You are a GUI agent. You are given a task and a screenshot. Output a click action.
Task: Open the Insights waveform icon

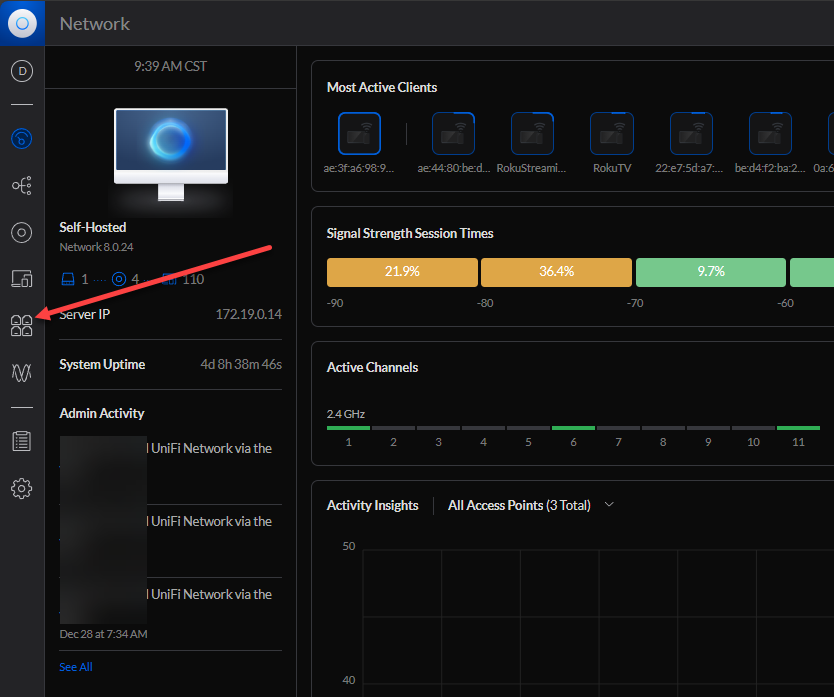[x=22, y=372]
